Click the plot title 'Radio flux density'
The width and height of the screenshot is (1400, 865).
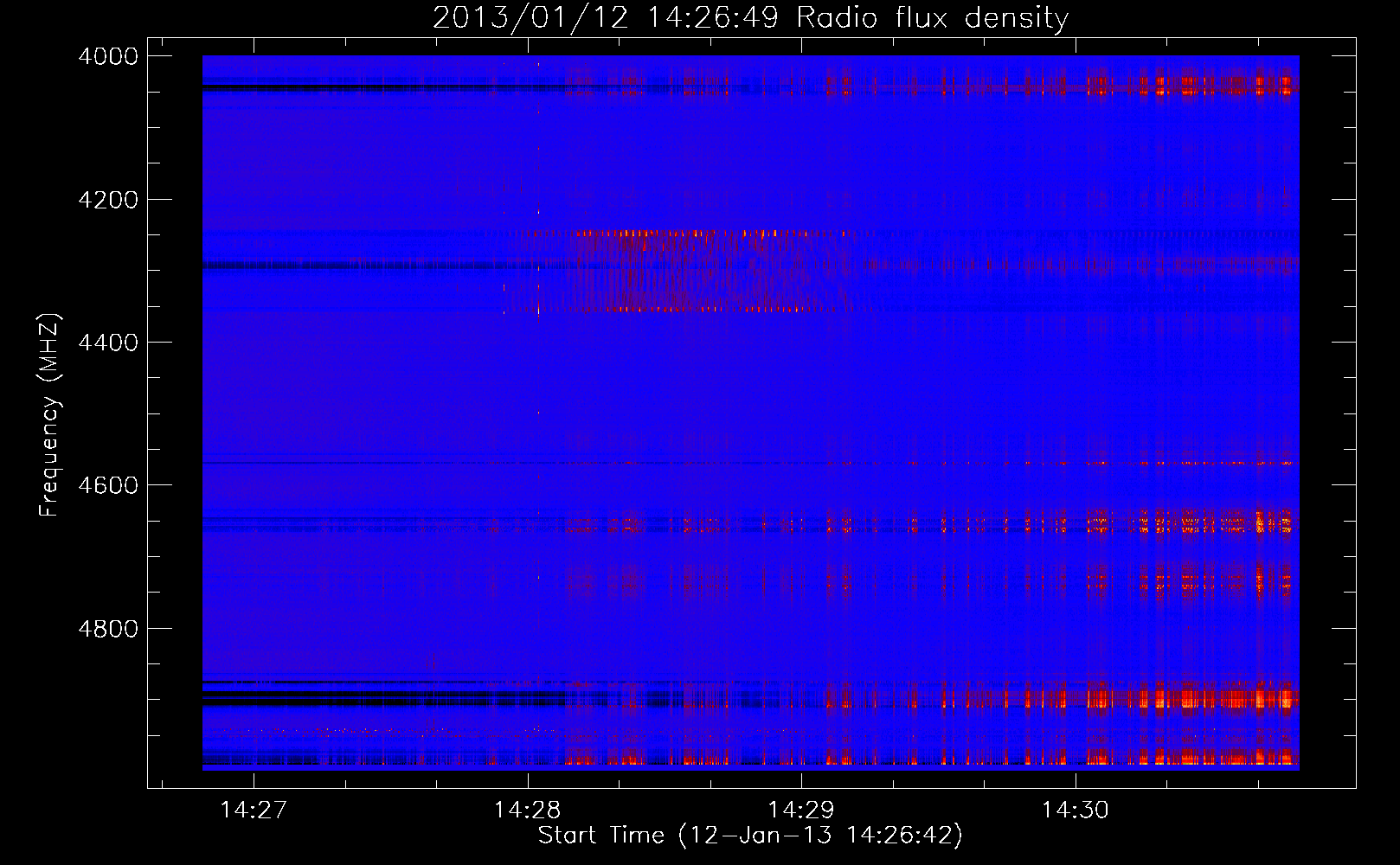(933, 17)
